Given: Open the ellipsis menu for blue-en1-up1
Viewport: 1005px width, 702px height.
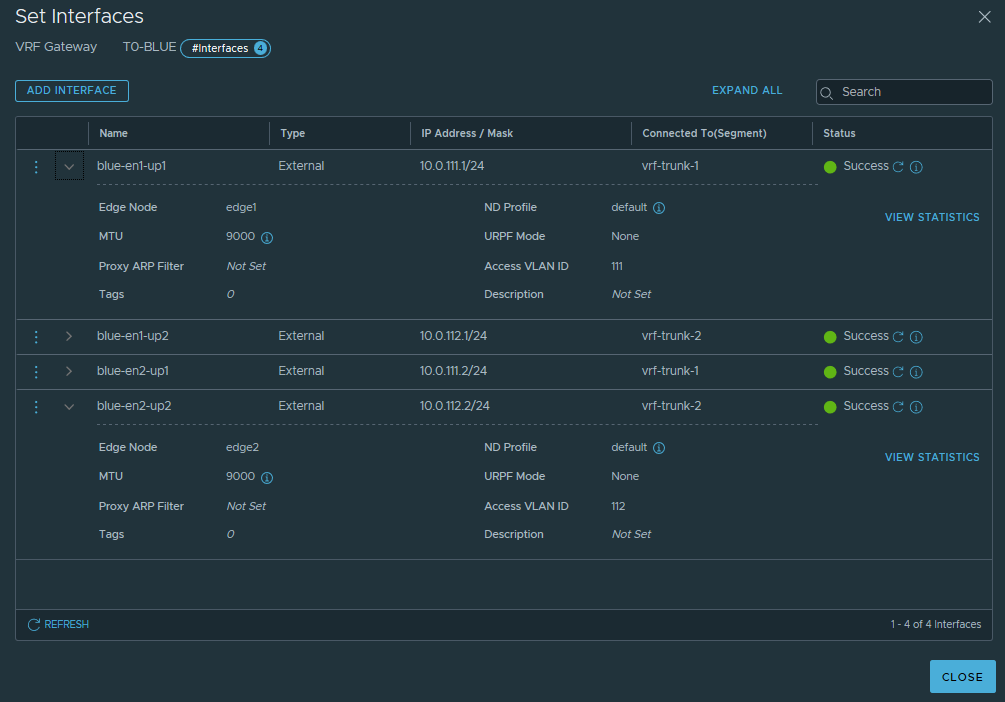Looking at the screenshot, I should point(36,166).
